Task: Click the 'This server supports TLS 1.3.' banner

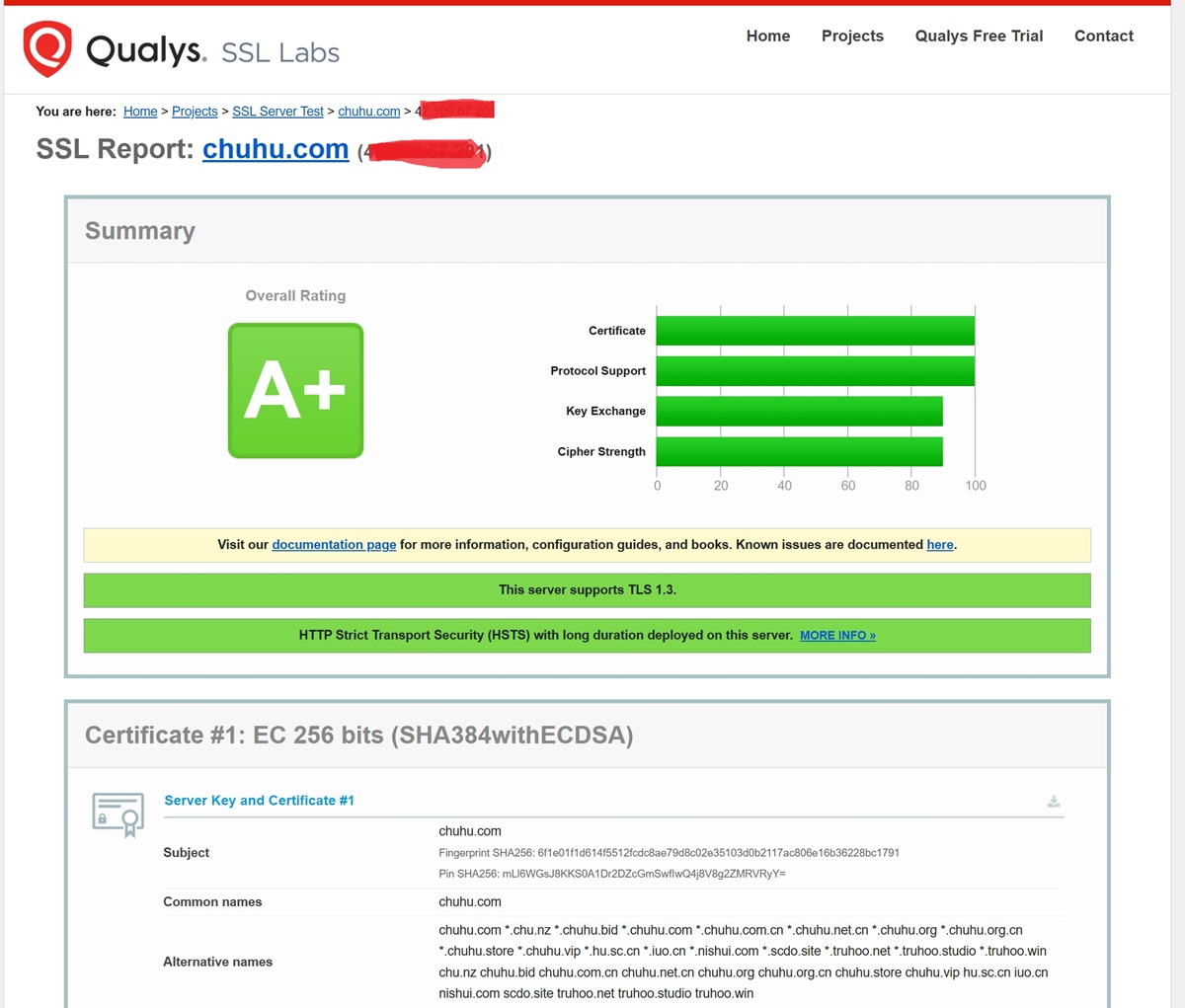Action: [x=588, y=590]
